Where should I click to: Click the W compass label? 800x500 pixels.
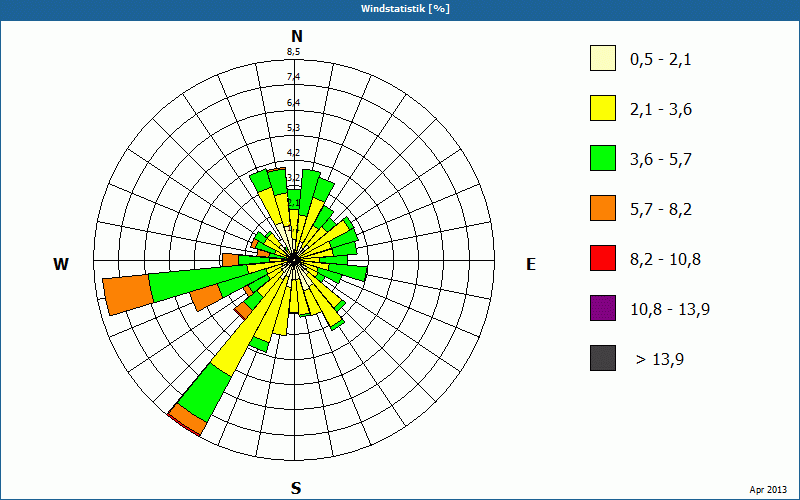(61, 264)
